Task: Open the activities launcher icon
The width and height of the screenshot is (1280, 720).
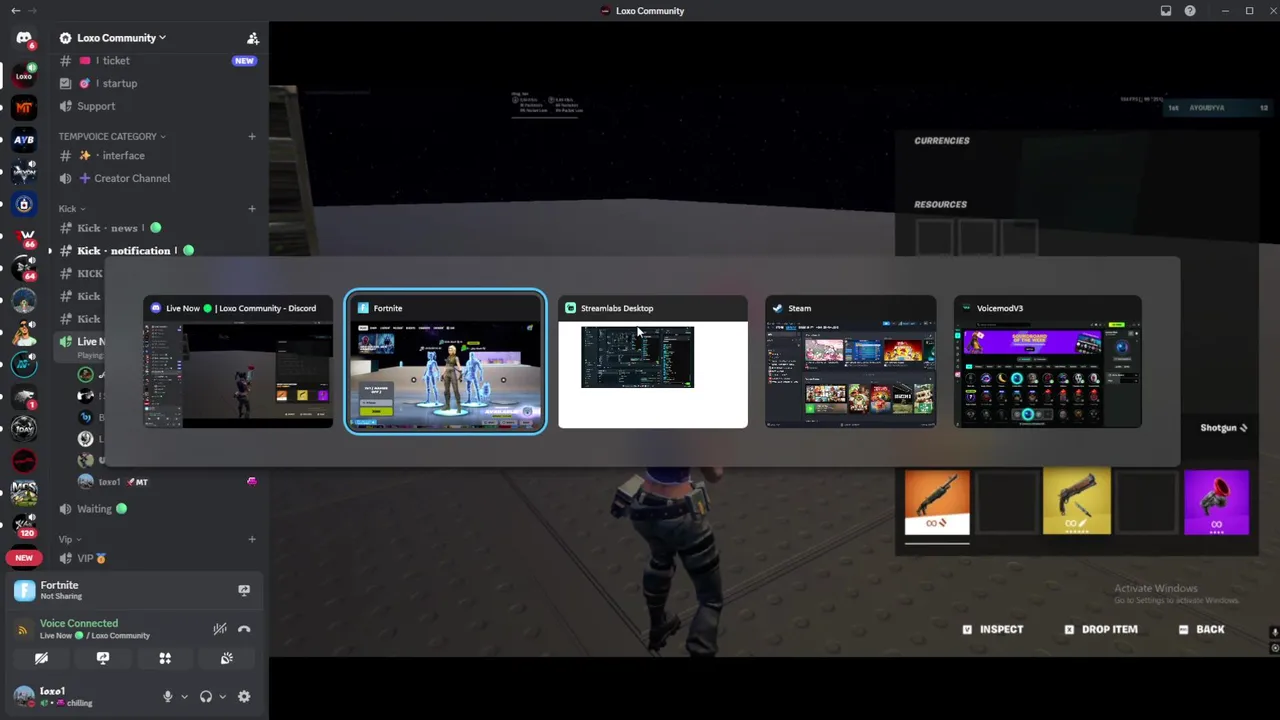Action: click(165, 658)
